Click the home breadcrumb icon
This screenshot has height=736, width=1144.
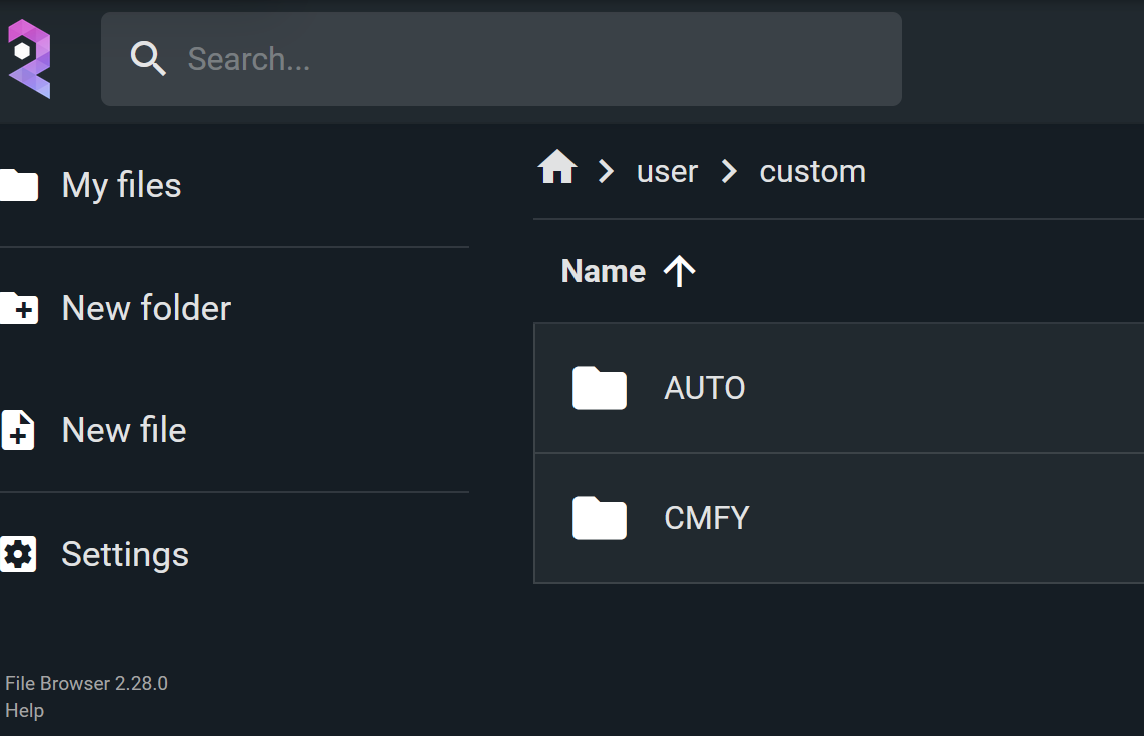point(556,168)
